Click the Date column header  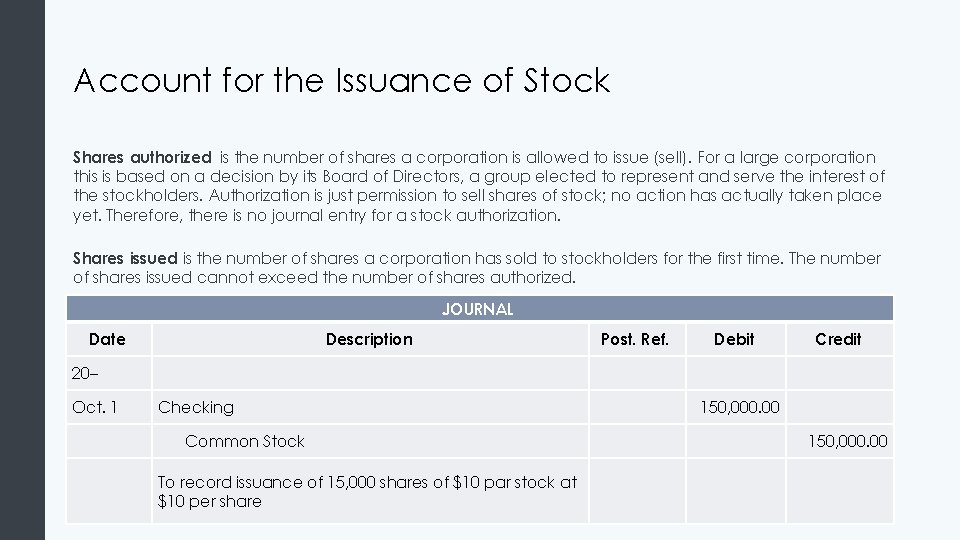pos(107,339)
